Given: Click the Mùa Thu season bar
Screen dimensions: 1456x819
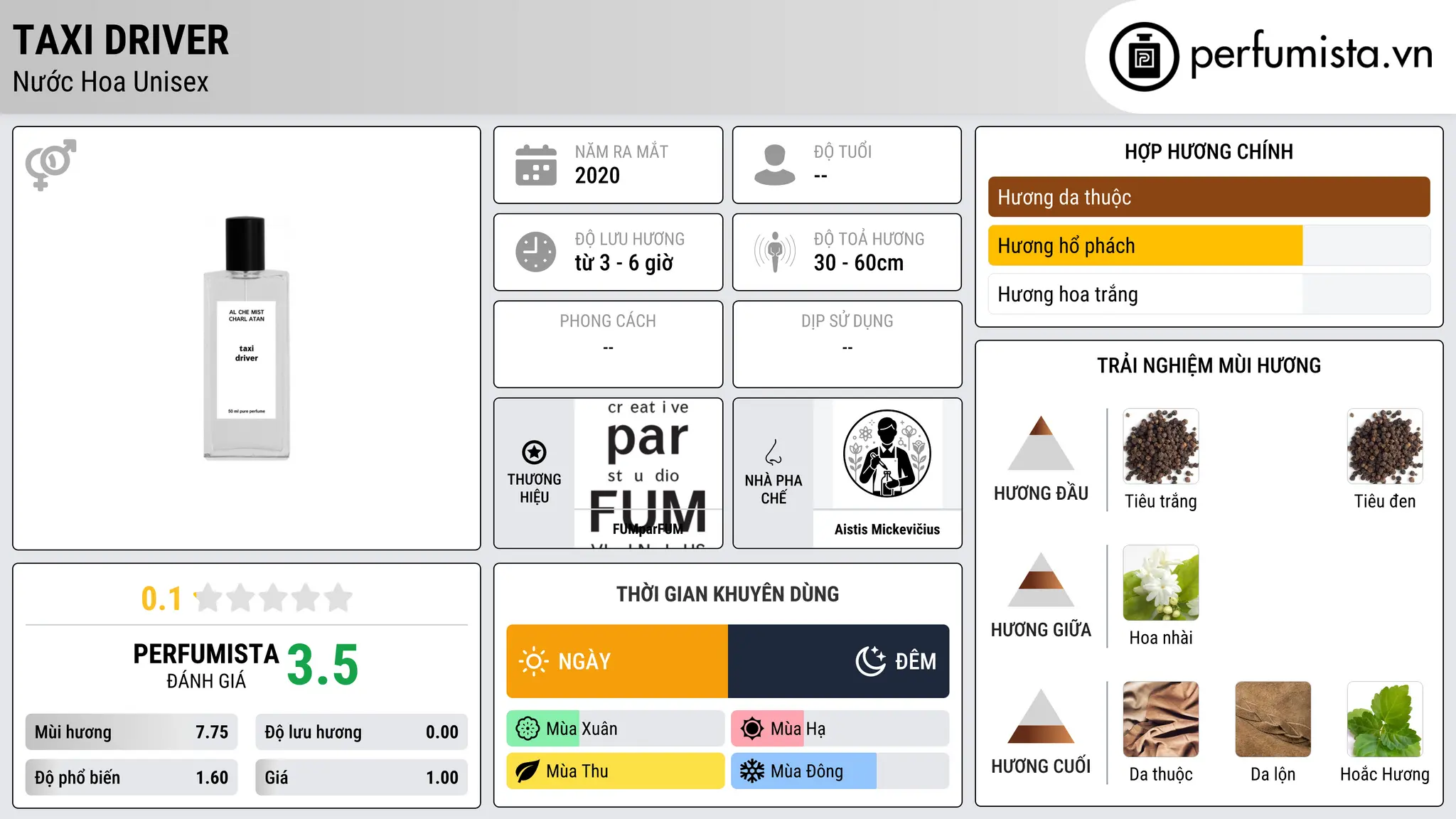Looking at the screenshot, I should tap(616, 771).
